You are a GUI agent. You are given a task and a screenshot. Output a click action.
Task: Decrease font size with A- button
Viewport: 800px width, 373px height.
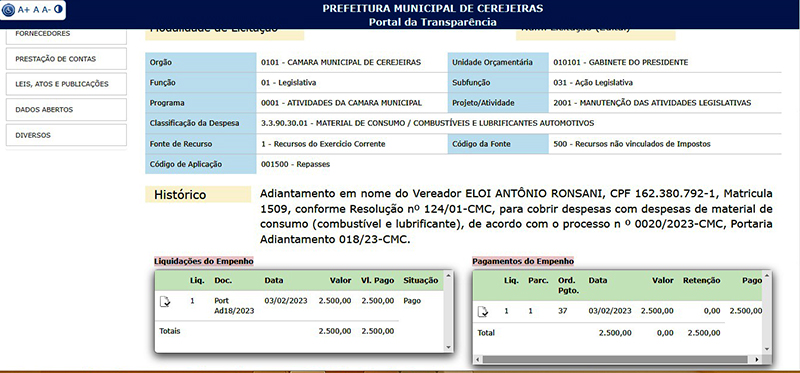pyautogui.click(x=46, y=9)
